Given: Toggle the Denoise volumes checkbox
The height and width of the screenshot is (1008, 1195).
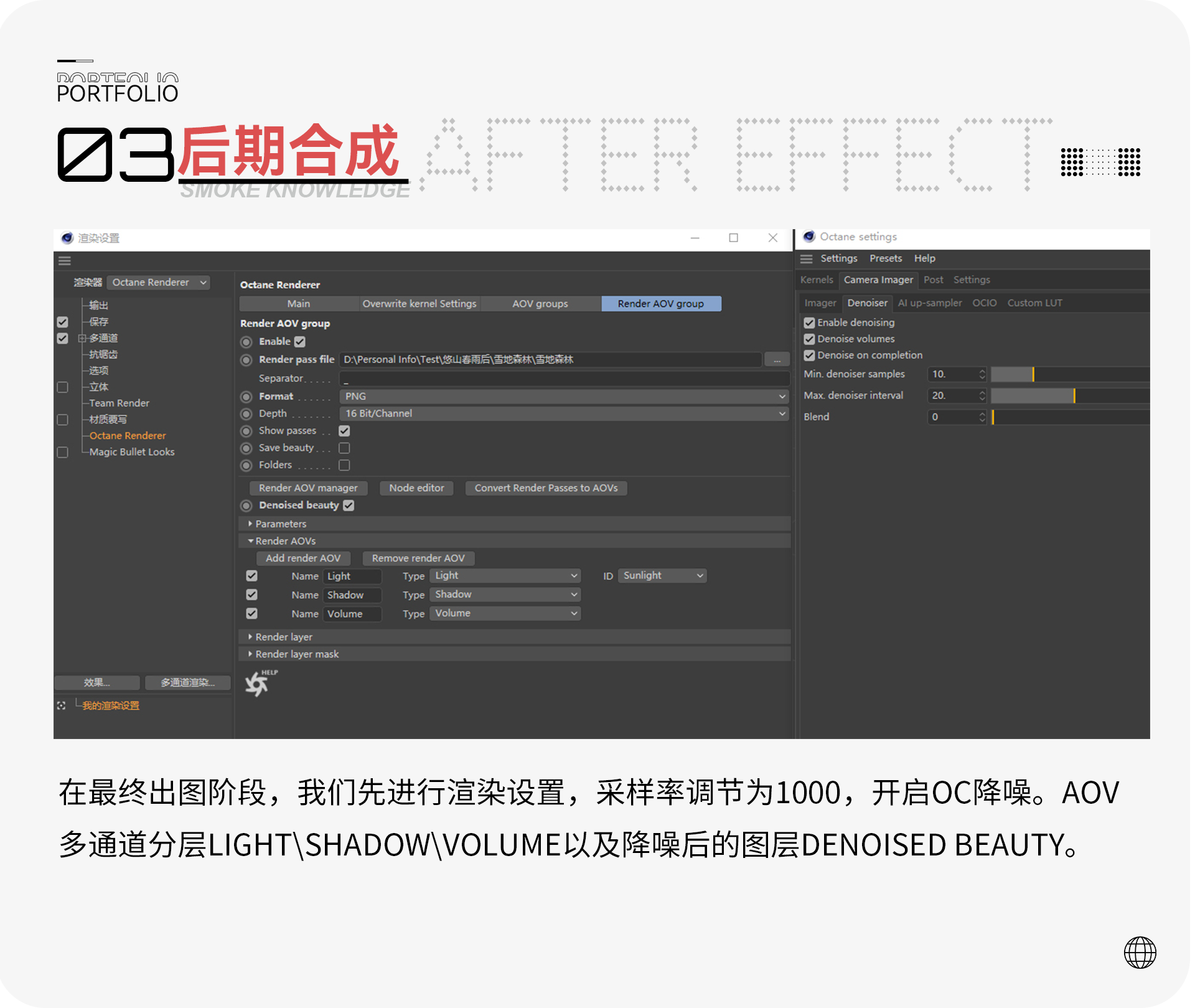Looking at the screenshot, I should [809, 339].
